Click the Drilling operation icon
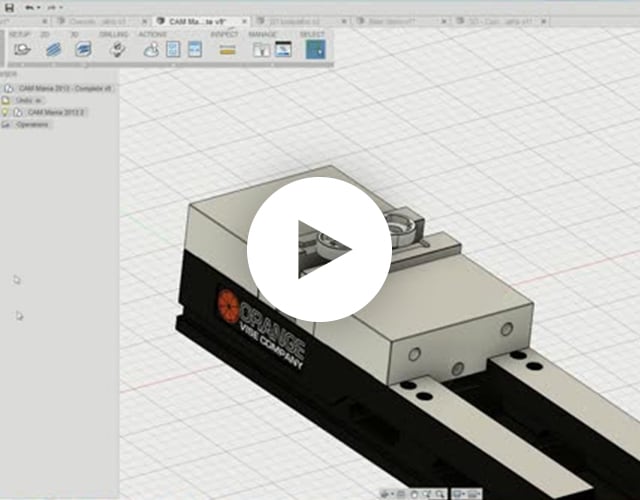The image size is (640, 500). coord(118,49)
